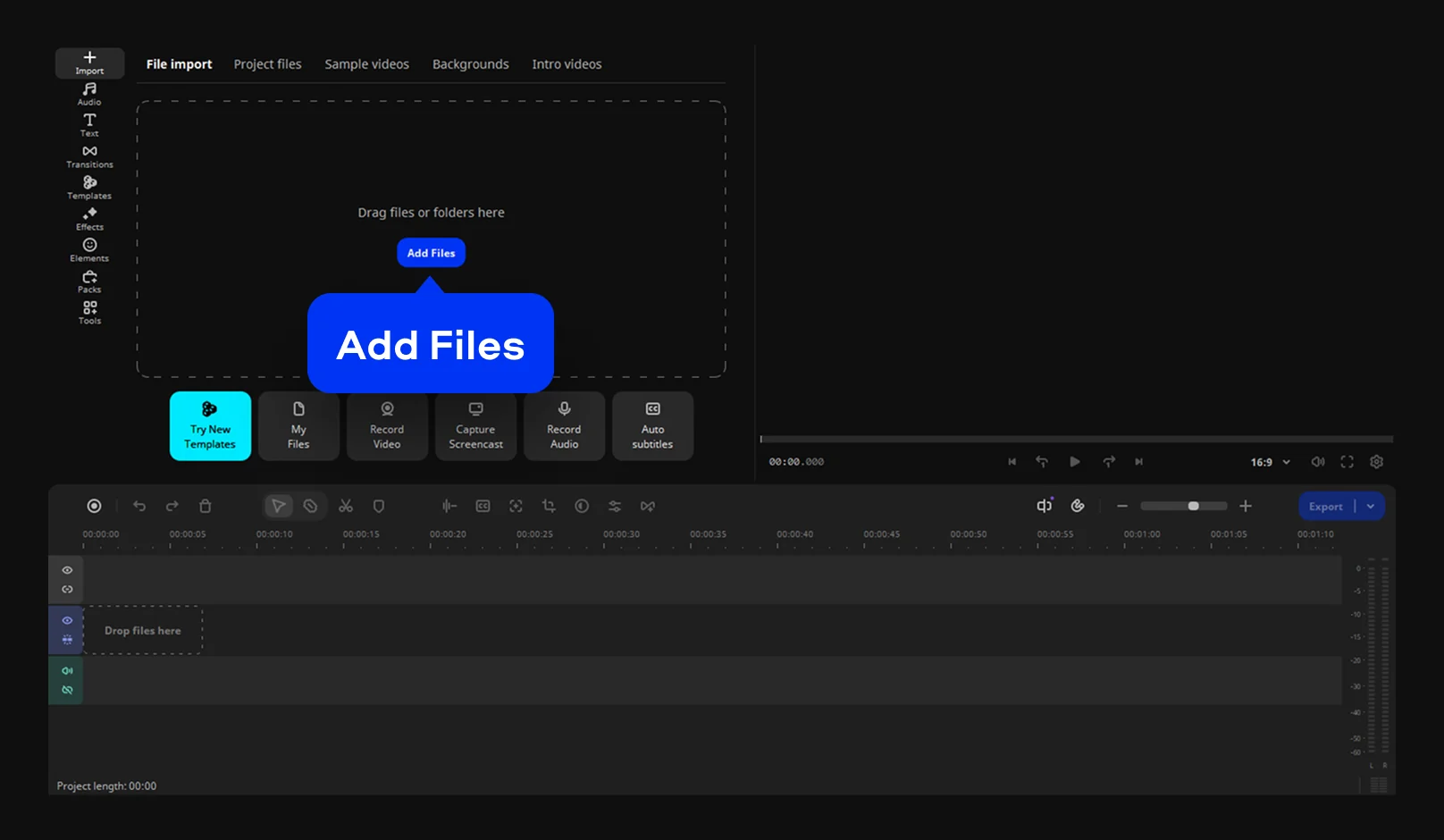Click the scissors split tool

pyautogui.click(x=346, y=506)
